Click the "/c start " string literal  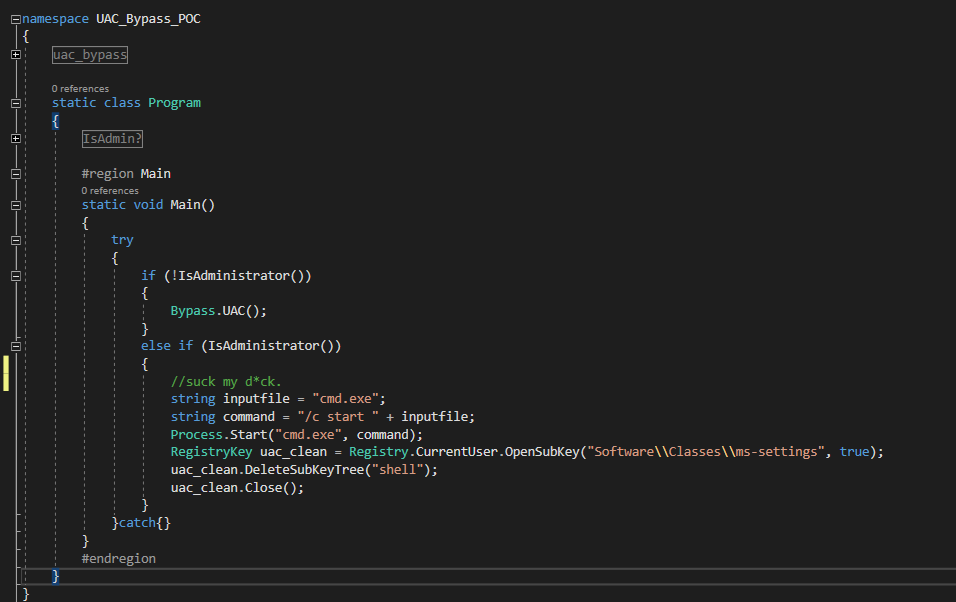pos(338,417)
